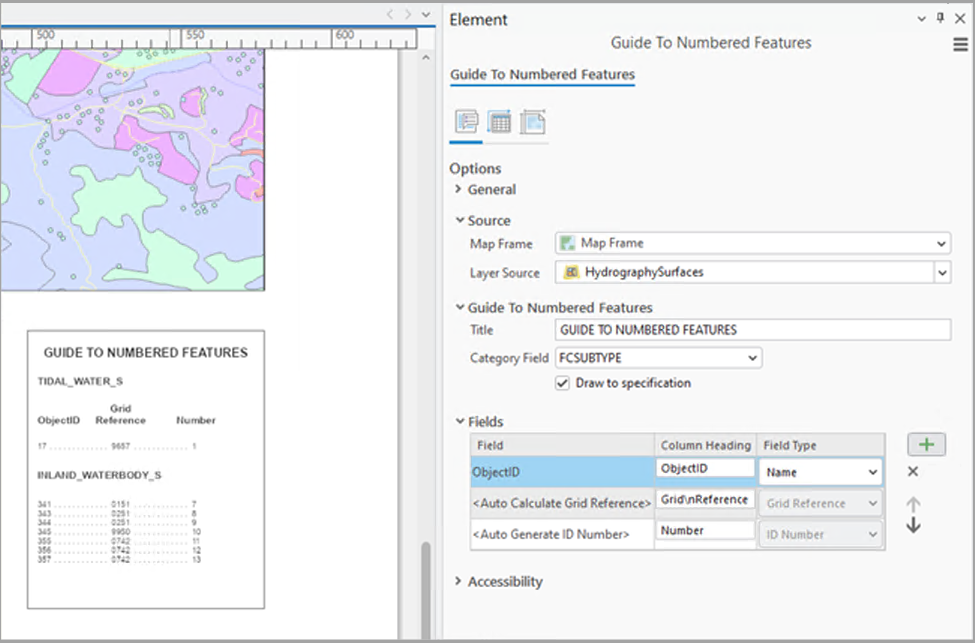Go to previous layout view tab arrow

click(x=390, y=14)
